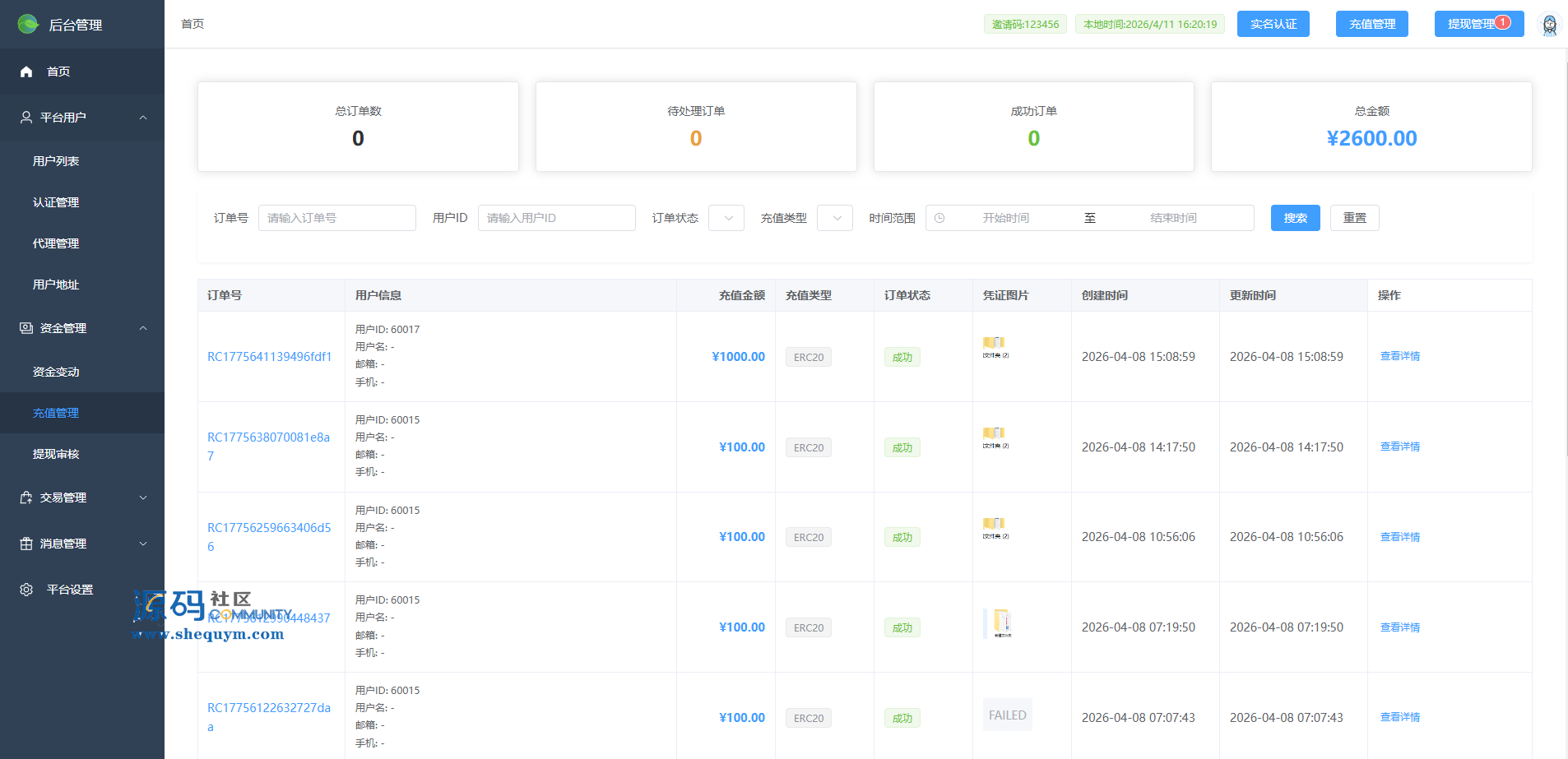Open the 订单状态 dropdown

tap(726, 218)
